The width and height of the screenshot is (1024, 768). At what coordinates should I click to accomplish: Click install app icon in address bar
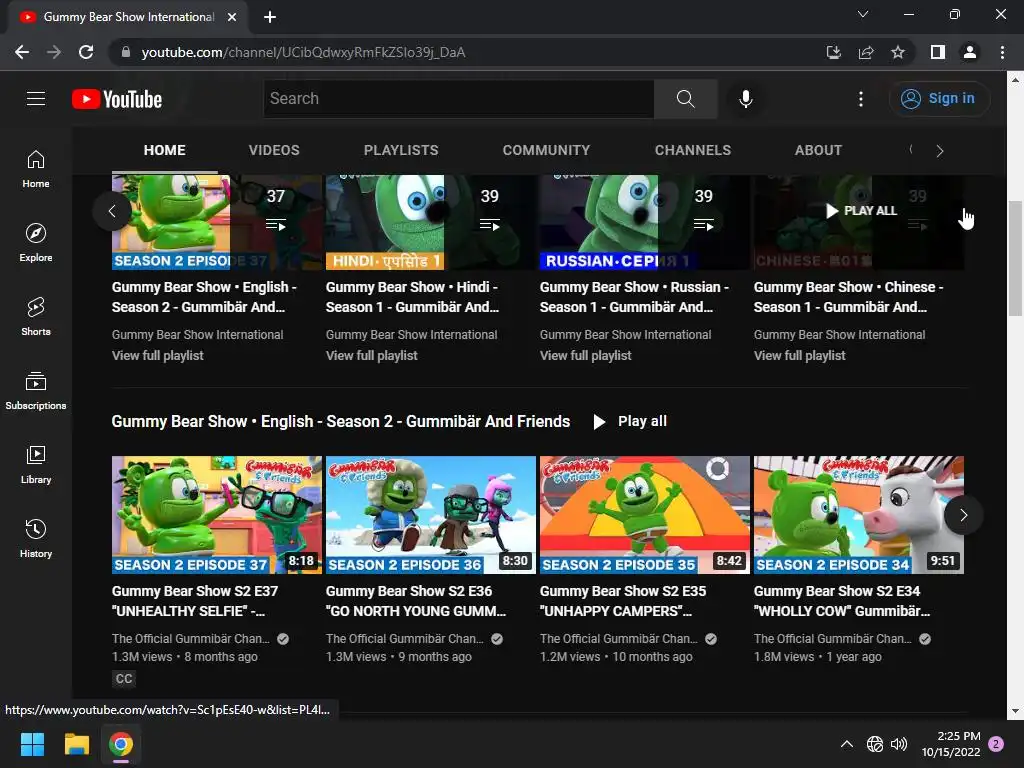pyautogui.click(x=834, y=52)
